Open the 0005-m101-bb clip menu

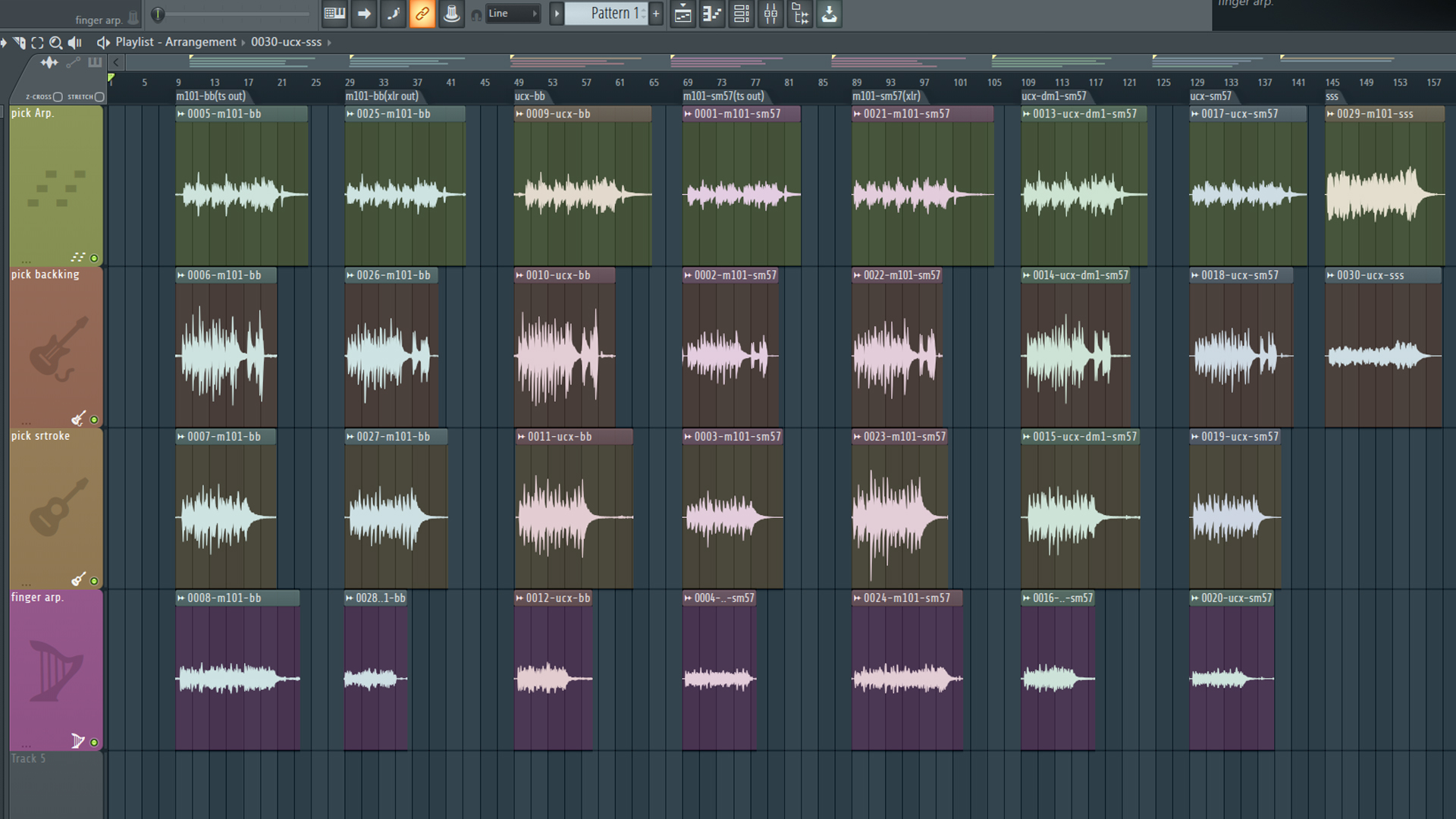tap(181, 114)
